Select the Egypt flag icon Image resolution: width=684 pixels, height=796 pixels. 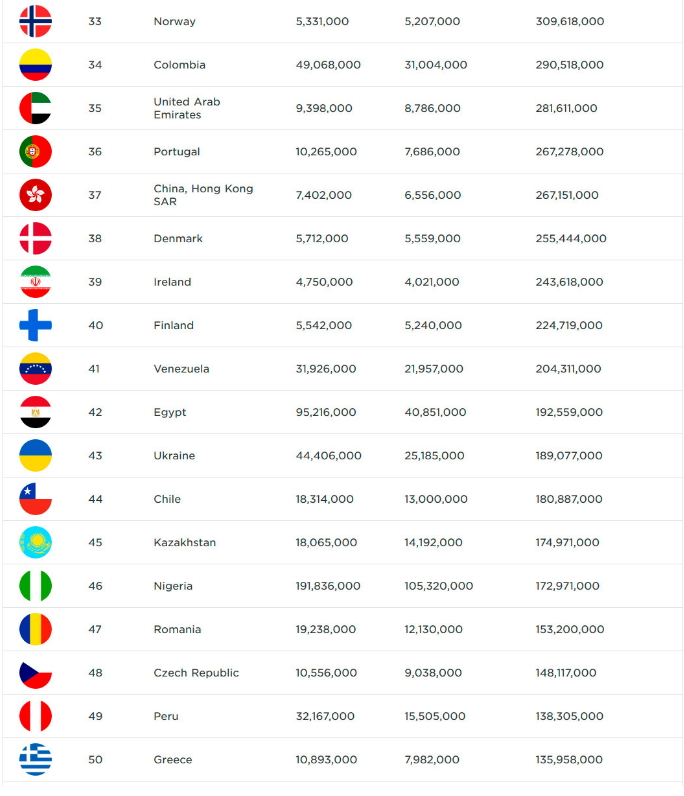point(36,412)
